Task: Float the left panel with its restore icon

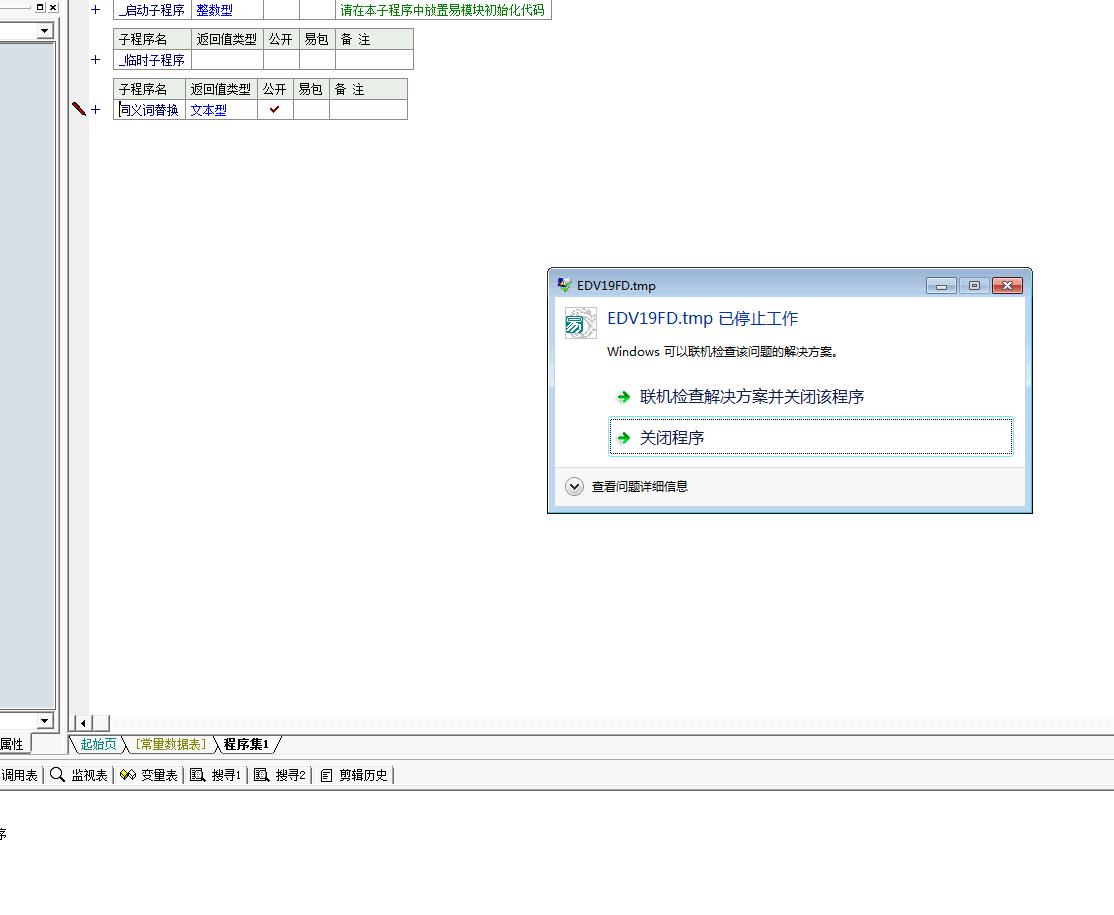Action: pyautogui.click(x=40, y=7)
